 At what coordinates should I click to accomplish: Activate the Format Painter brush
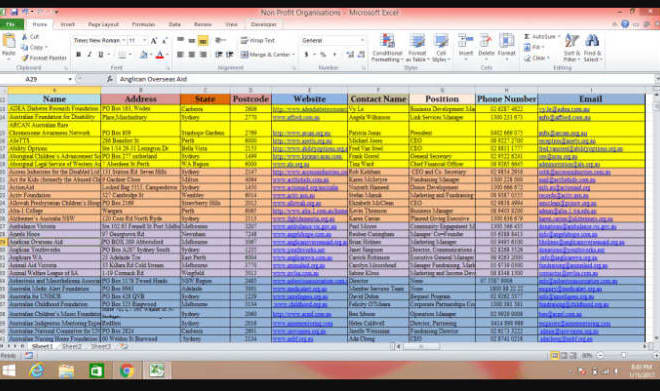tap(25, 58)
